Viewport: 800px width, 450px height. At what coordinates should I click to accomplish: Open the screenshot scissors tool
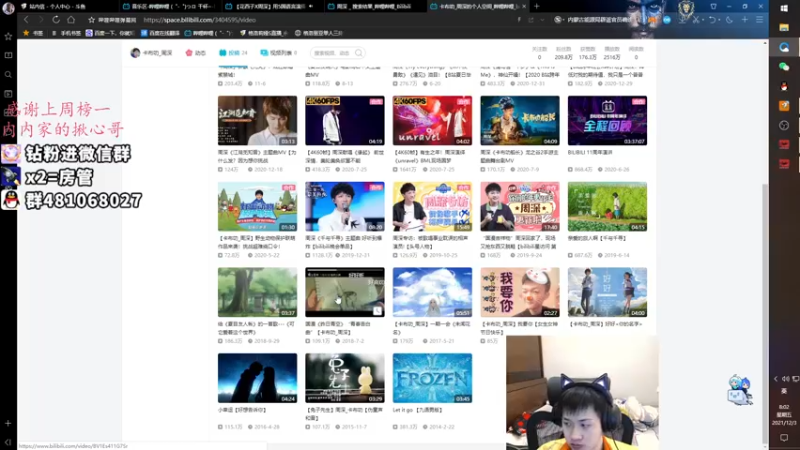click(695, 19)
